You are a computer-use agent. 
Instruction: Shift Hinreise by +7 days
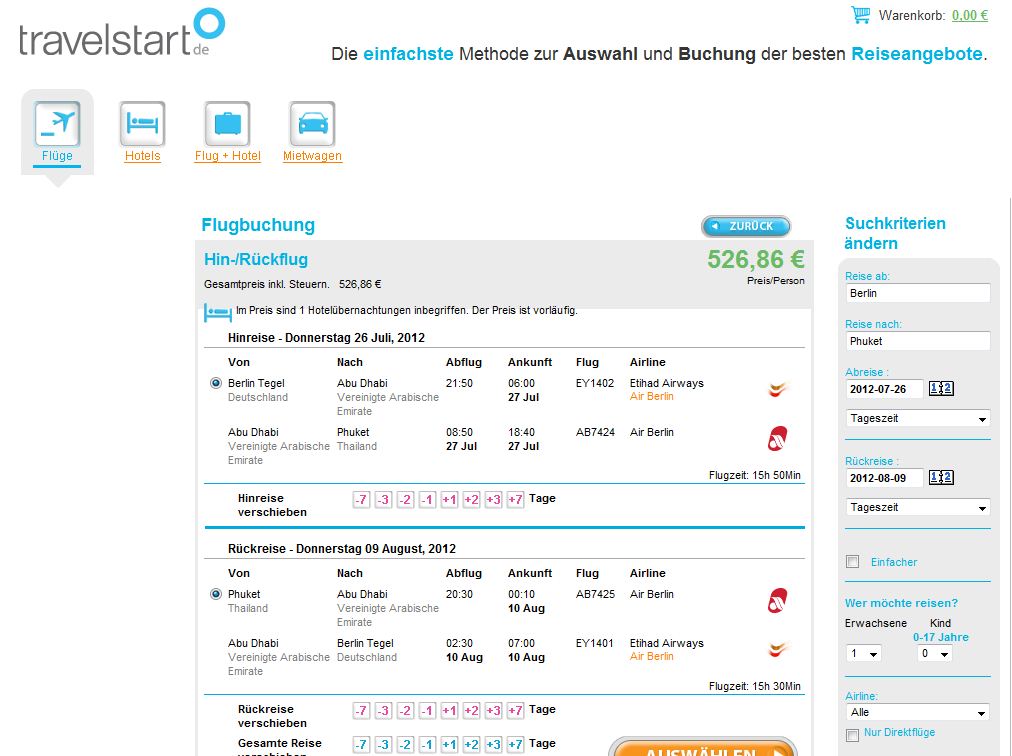click(x=515, y=499)
